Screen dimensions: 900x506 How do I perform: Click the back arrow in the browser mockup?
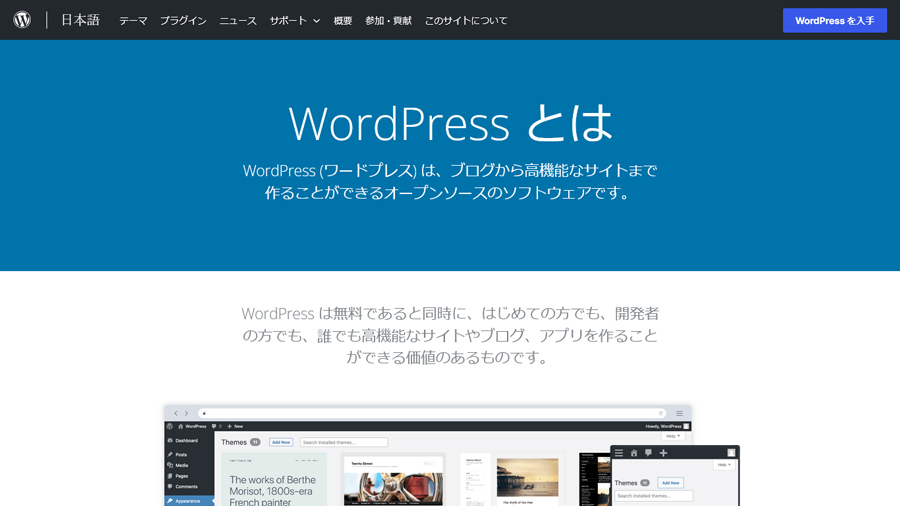tap(176, 413)
